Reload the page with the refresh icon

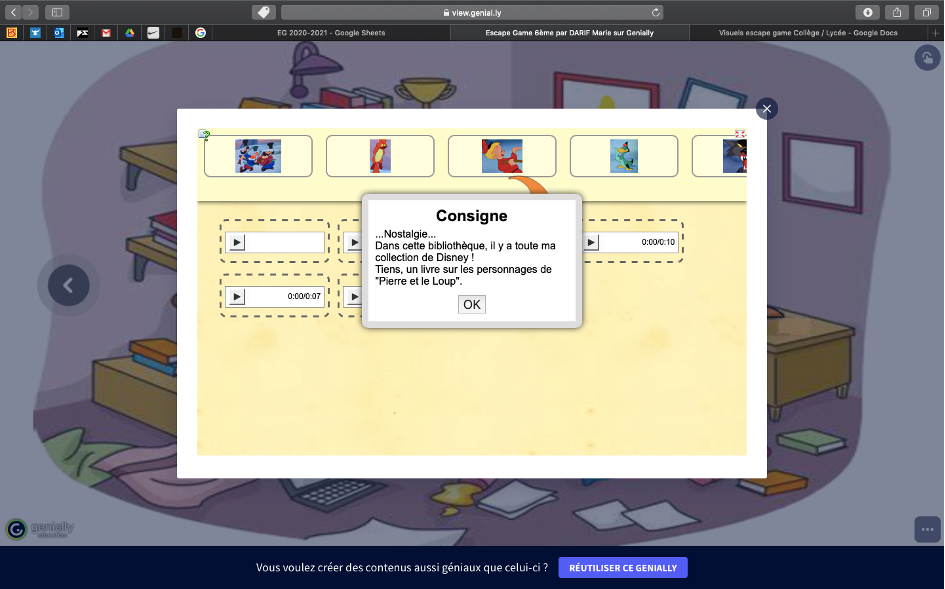(656, 12)
